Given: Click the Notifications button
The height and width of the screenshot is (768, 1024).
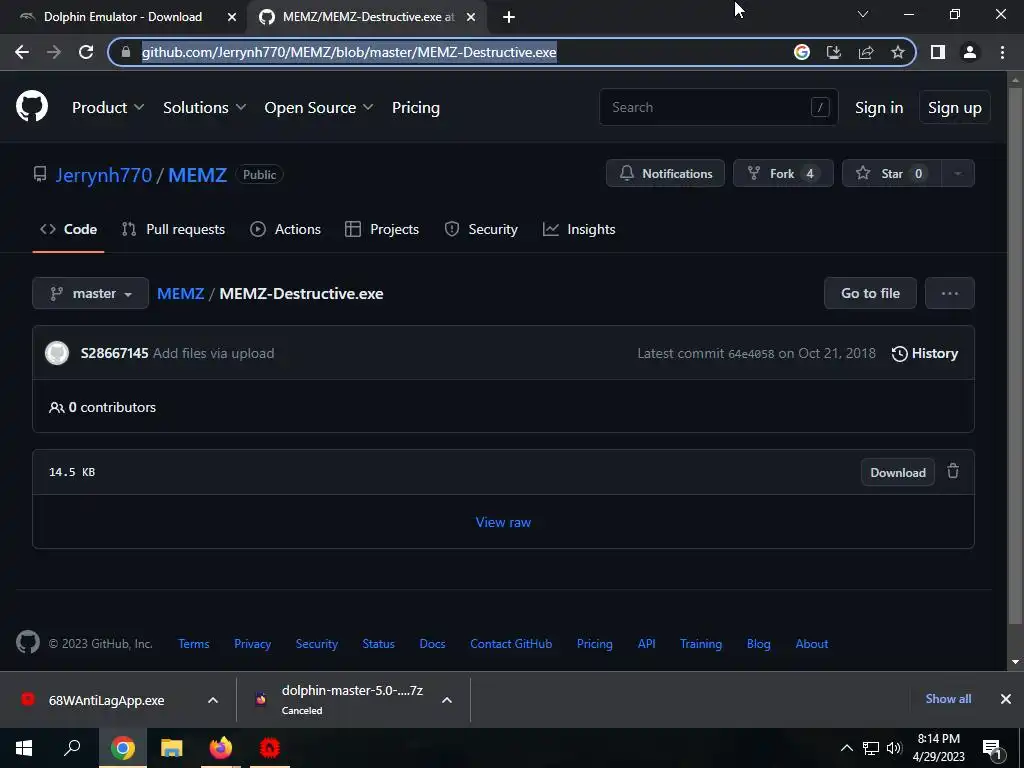Looking at the screenshot, I should click(x=665, y=174).
